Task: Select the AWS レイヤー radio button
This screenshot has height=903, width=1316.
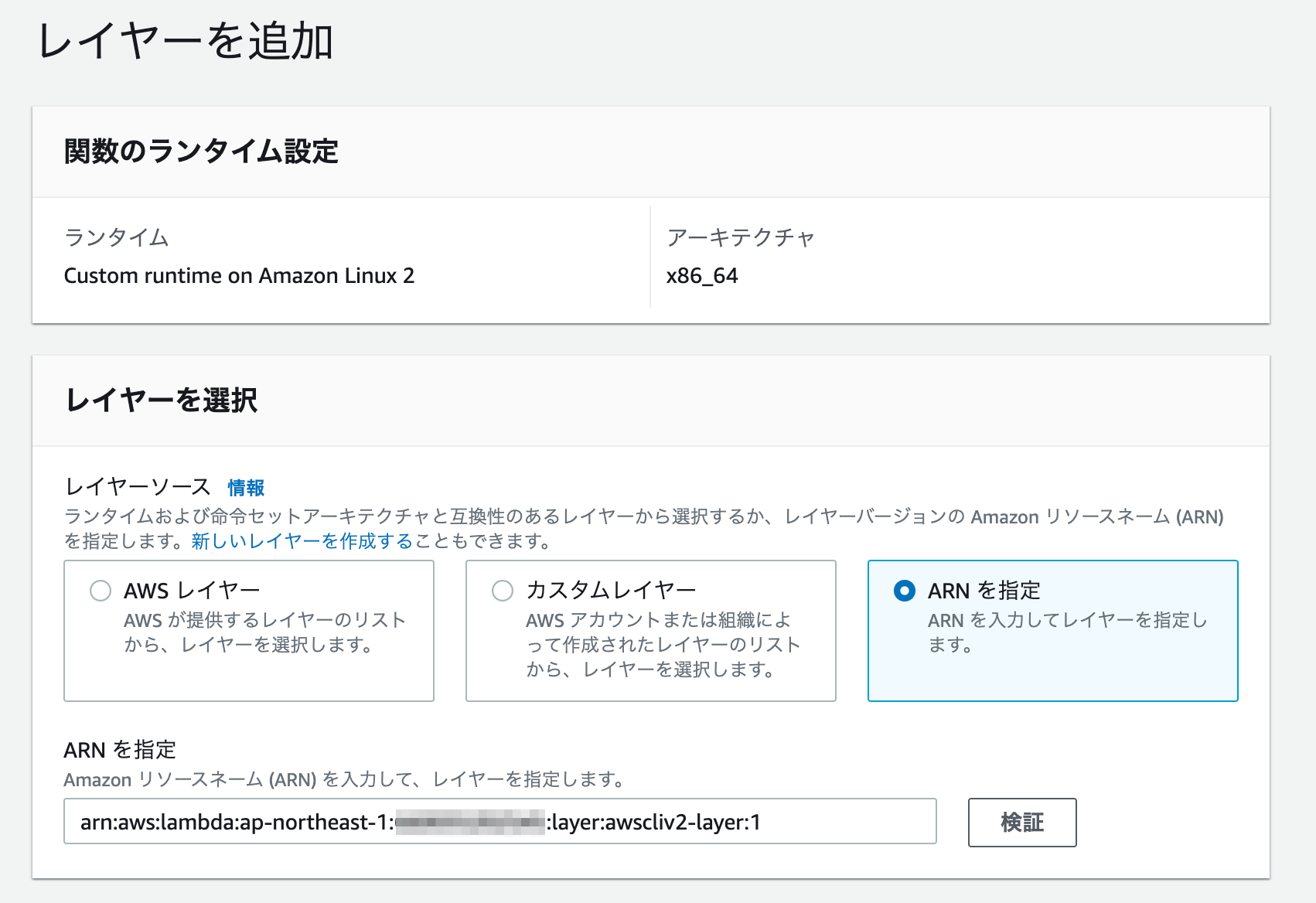Action: 100,591
